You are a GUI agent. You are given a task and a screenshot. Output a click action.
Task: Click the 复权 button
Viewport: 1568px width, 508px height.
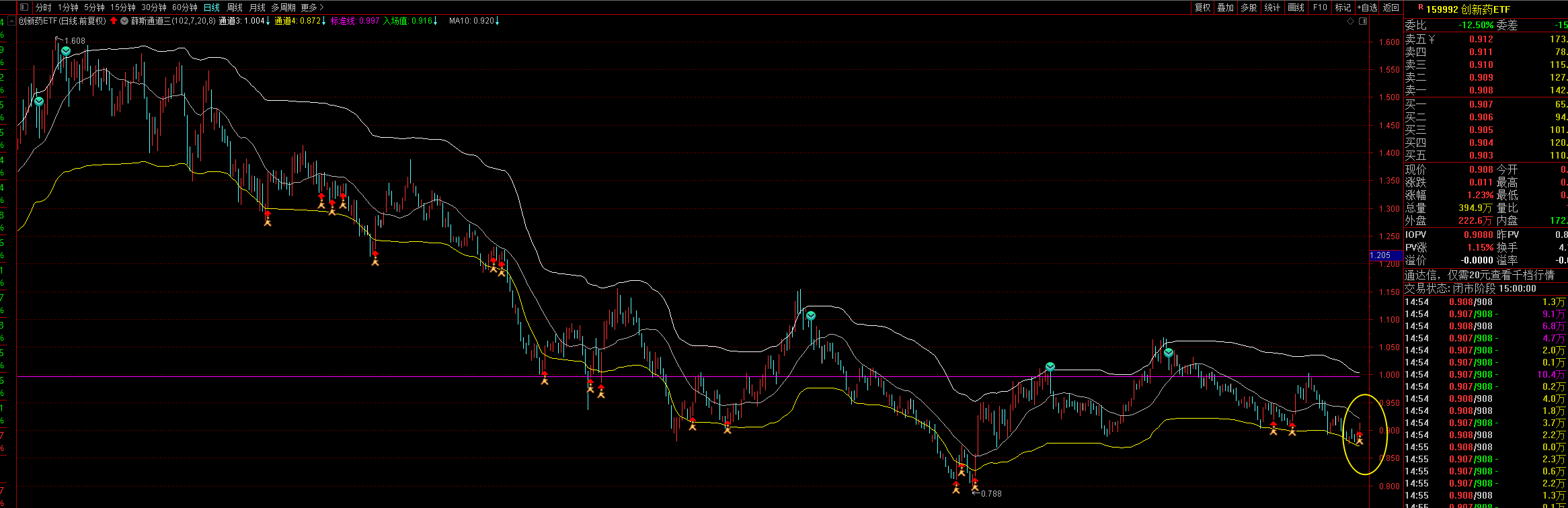click(1202, 7)
